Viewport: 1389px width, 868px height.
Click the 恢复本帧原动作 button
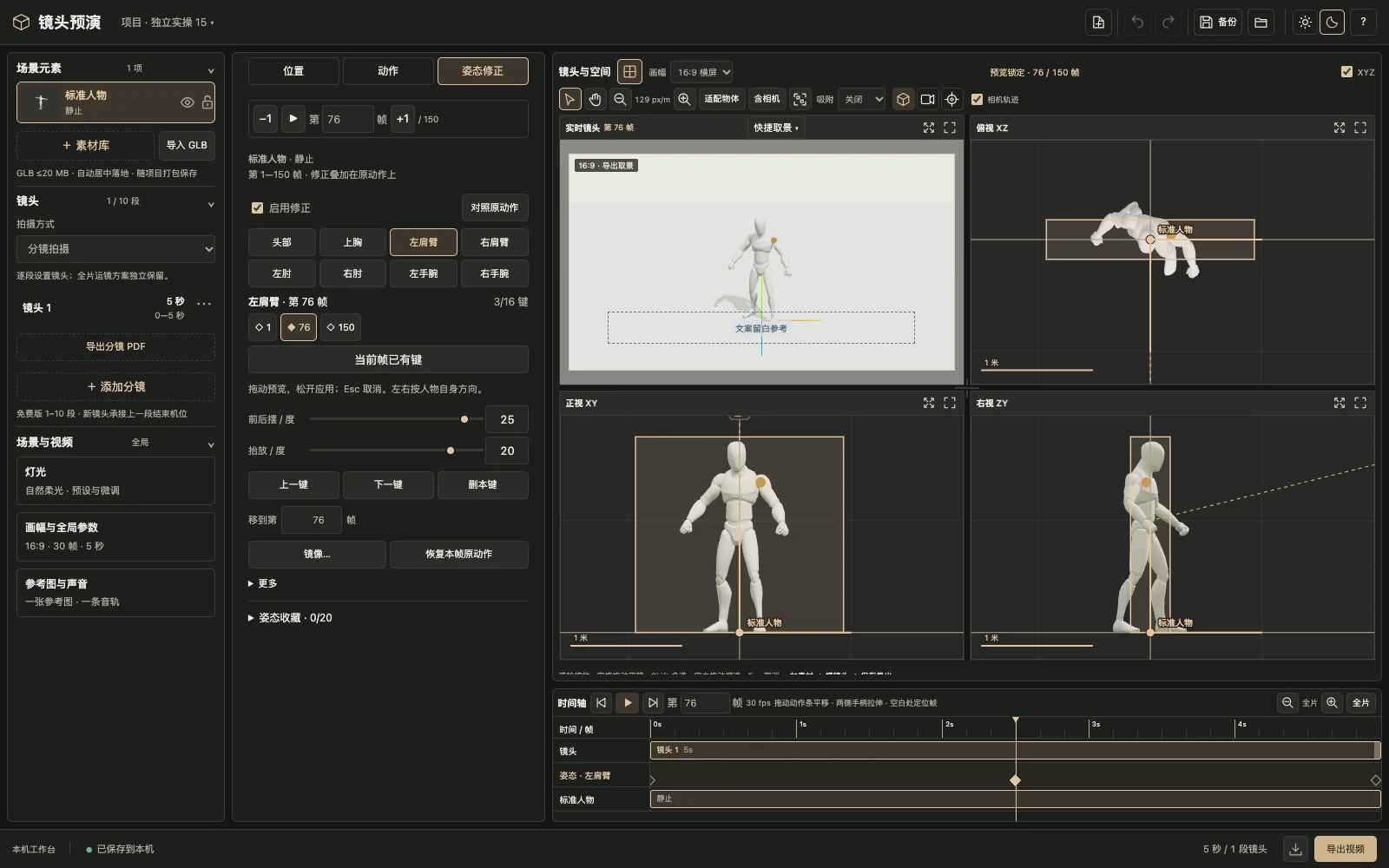pyautogui.click(x=459, y=554)
